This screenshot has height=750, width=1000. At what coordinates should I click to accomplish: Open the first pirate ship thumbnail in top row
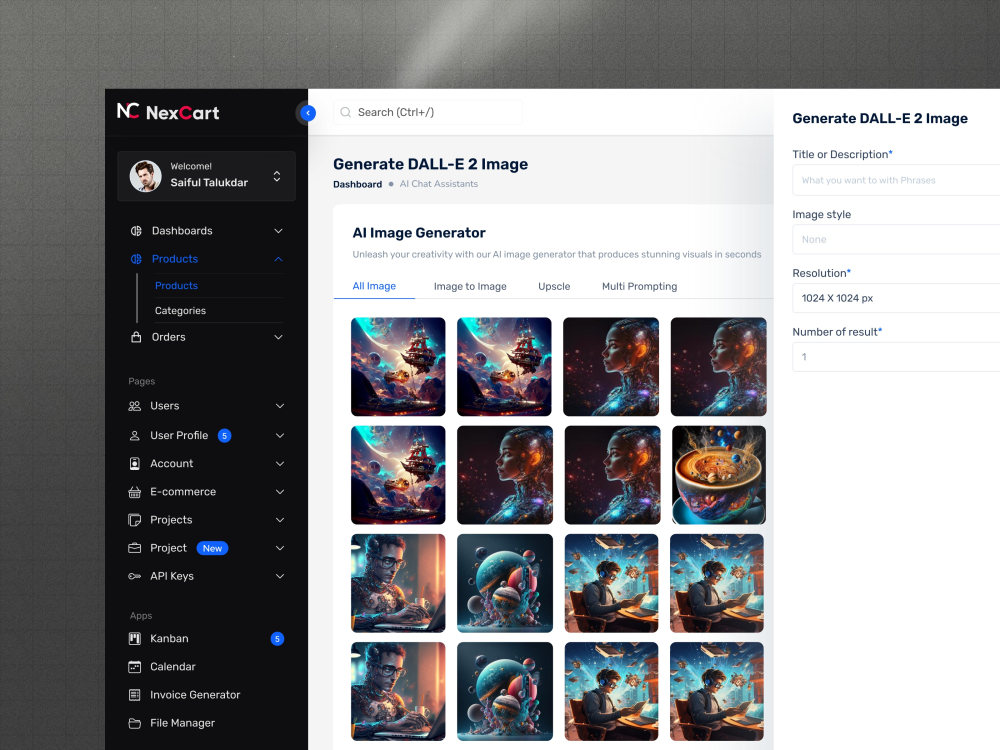(x=398, y=367)
